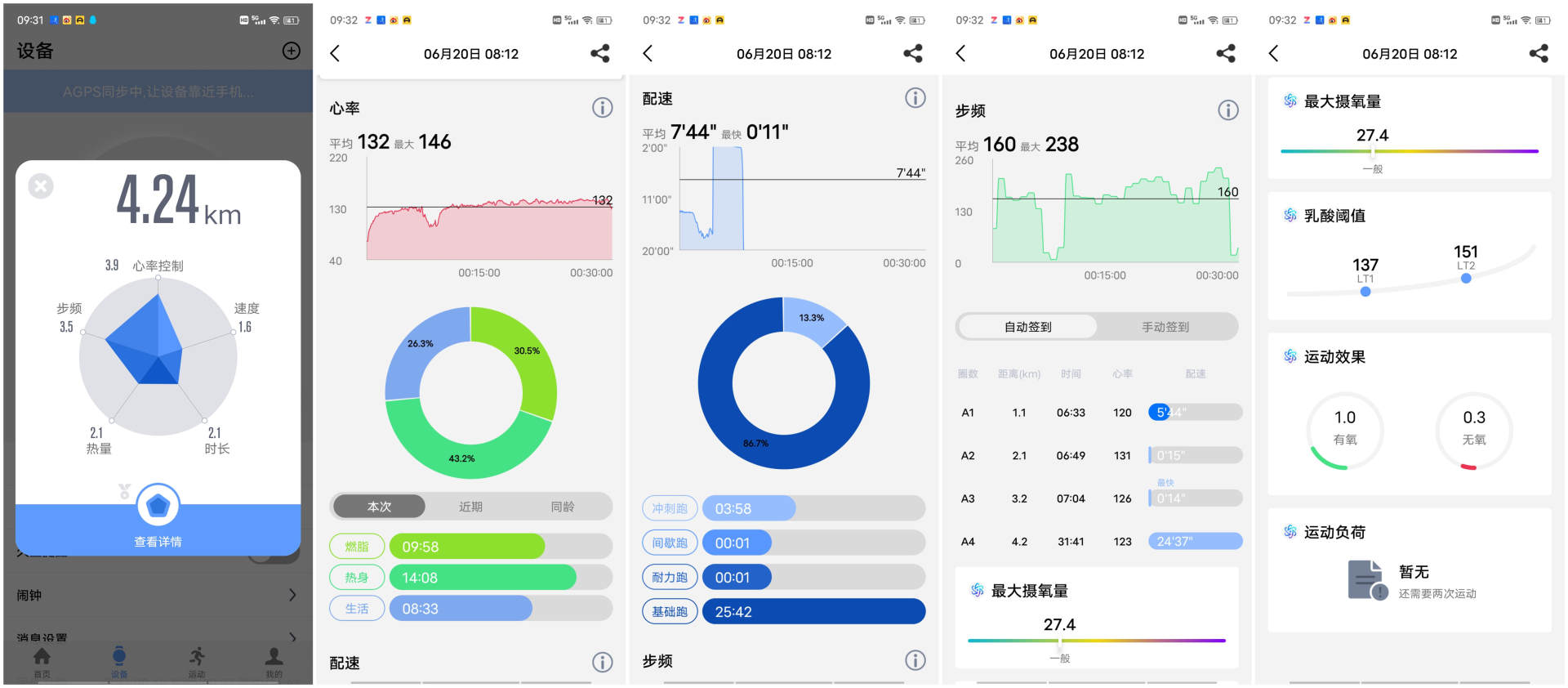Screen dimensions: 1568x688
Task: Switch to the 同龄 segment
Action: coord(562,507)
